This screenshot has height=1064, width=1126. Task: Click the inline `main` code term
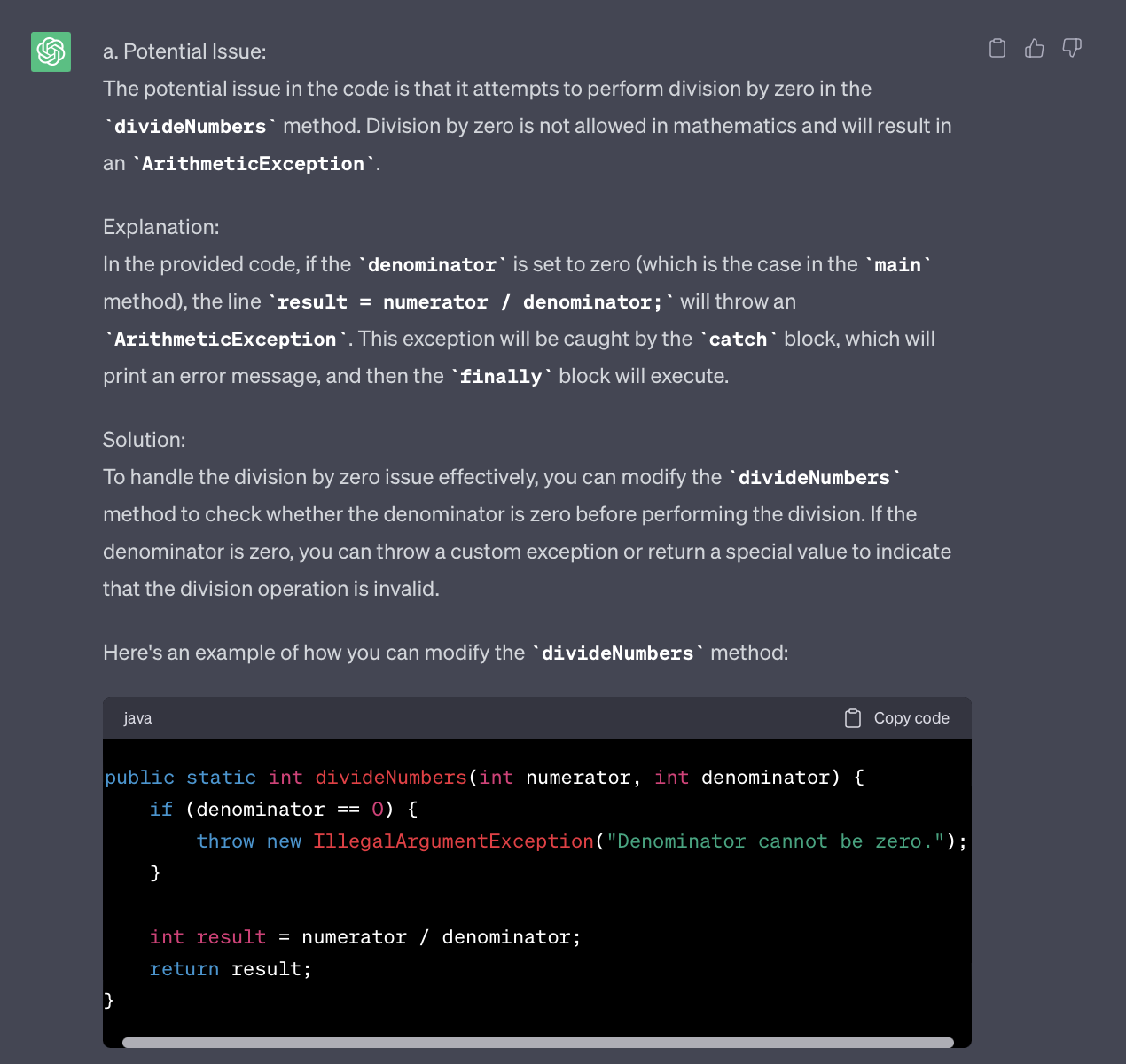coord(898,265)
